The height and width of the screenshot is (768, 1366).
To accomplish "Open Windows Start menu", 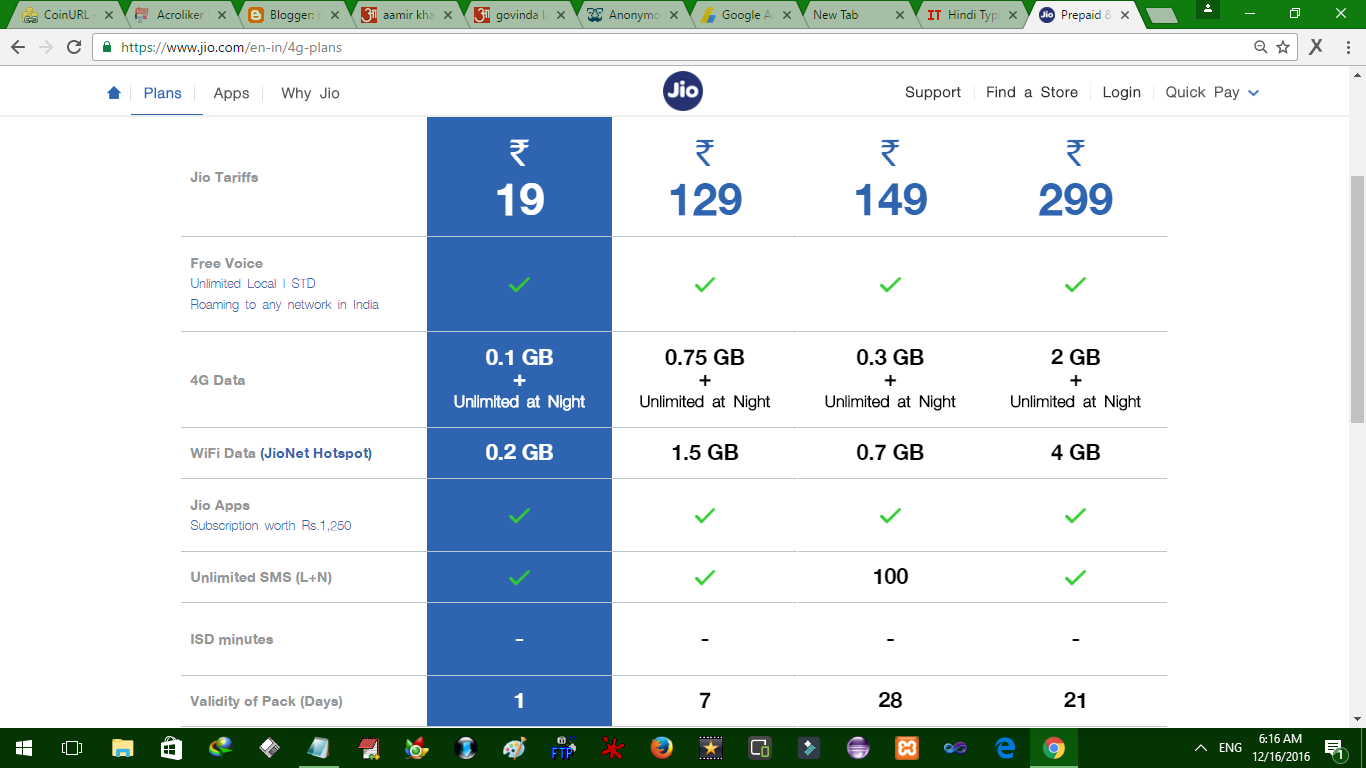I will [23, 748].
